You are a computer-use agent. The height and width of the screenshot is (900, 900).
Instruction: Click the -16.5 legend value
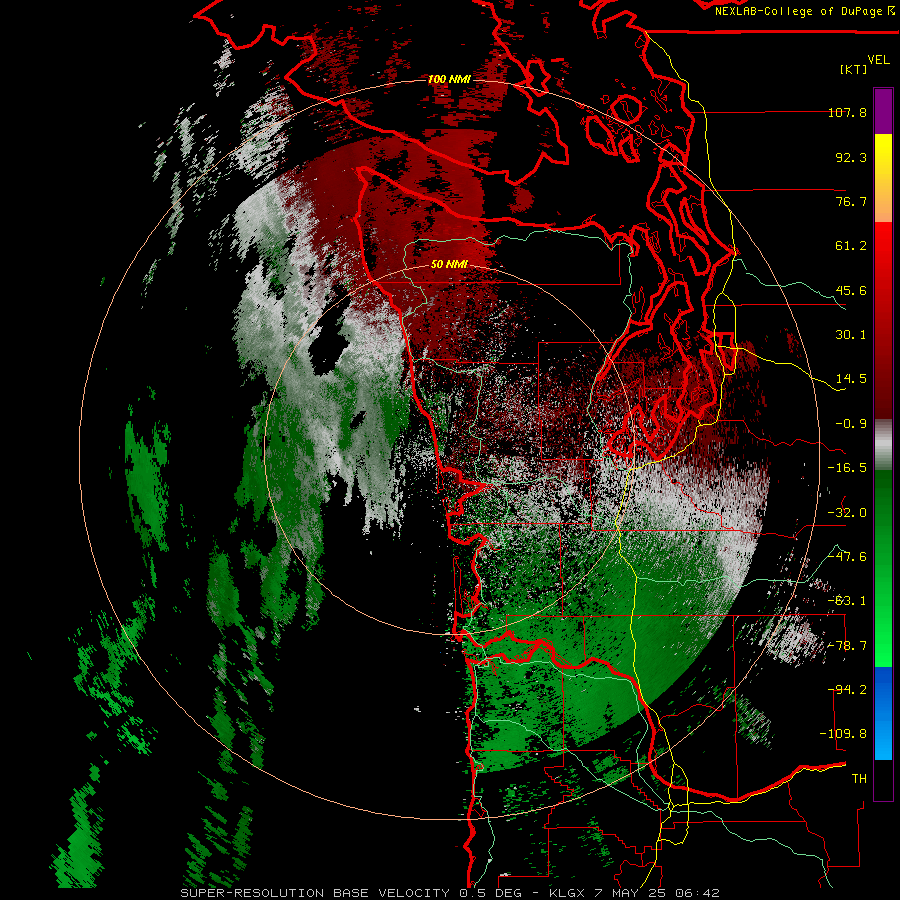(x=847, y=468)
